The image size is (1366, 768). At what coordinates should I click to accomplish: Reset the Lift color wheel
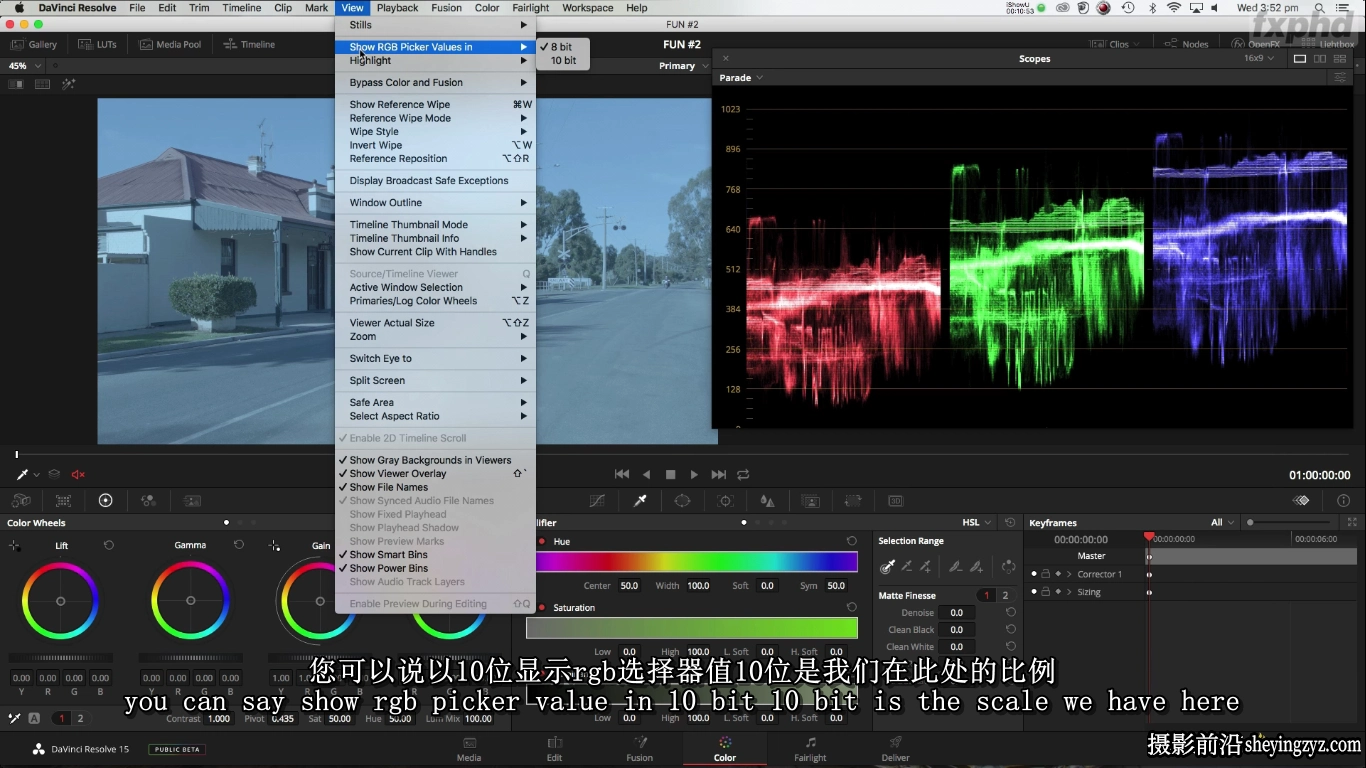click(109, 545)
